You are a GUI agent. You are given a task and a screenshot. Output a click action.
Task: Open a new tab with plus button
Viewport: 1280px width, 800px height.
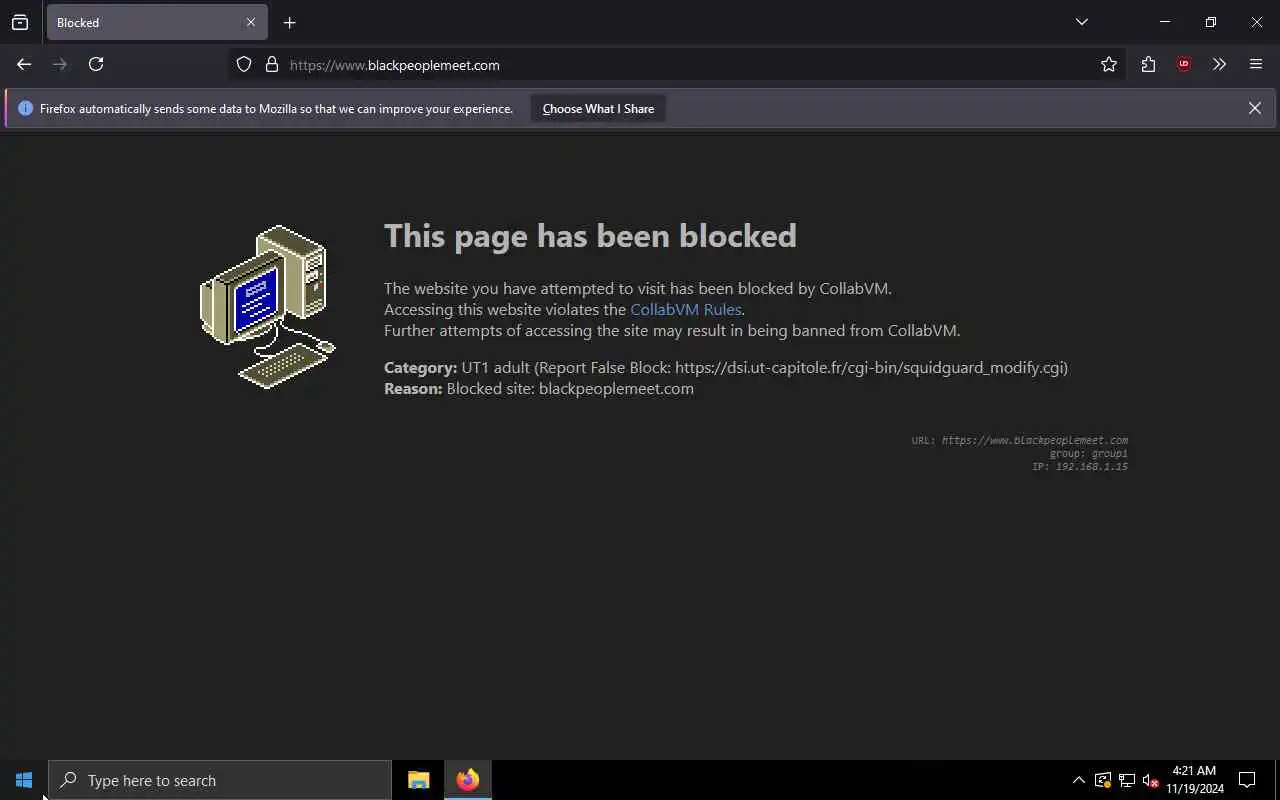pos(289,22)
